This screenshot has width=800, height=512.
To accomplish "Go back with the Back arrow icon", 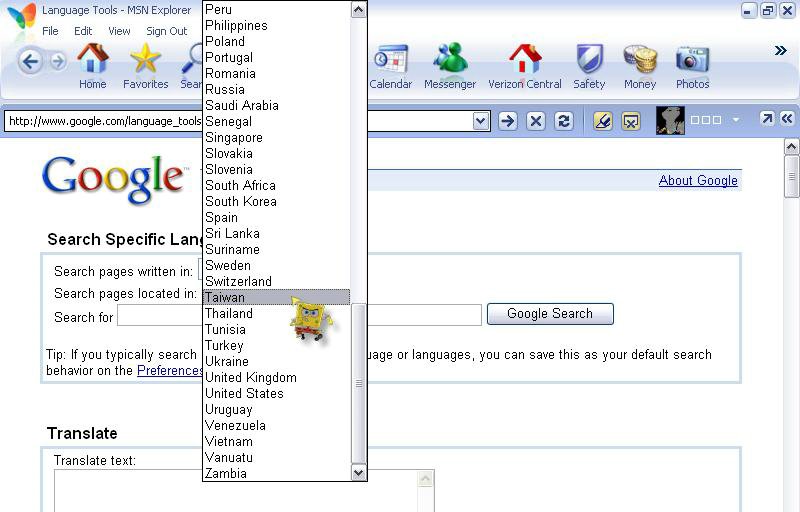I will (x=30, y=62).
